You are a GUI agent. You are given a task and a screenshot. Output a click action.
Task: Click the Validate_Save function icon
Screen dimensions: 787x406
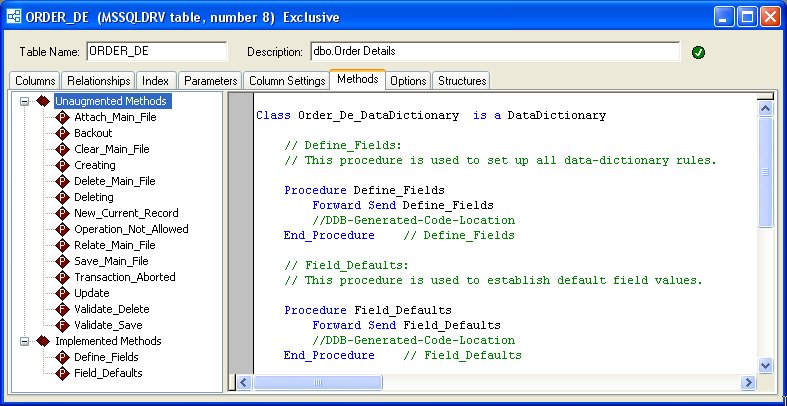[x=62, y=325]
